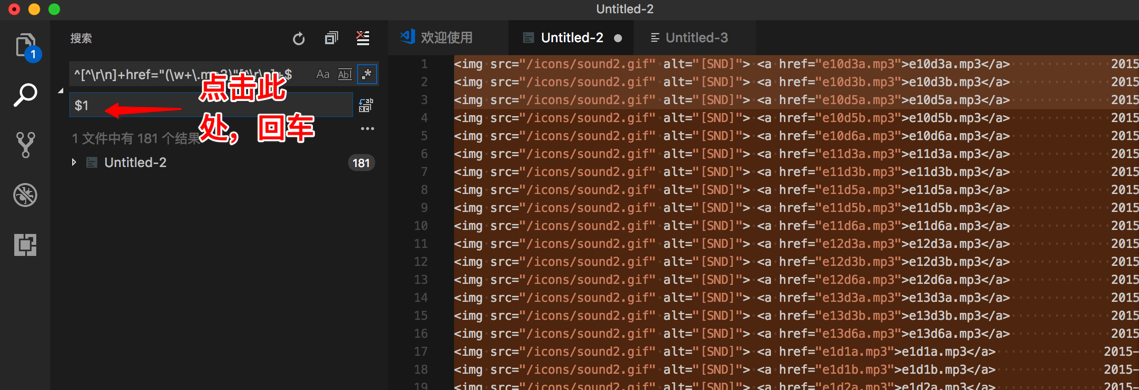The height and width of the screenshot is (390, 1139).
Task: Click line number 10 in gutter
Action: coord(421,225)
